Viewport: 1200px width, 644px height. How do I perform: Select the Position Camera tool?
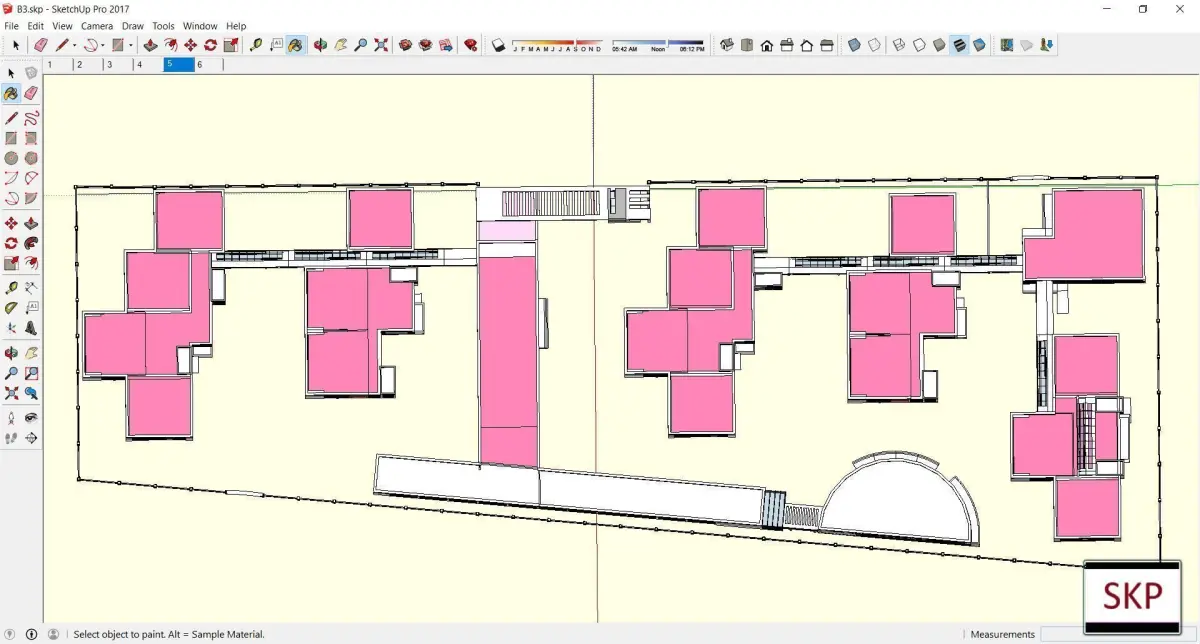11,418
